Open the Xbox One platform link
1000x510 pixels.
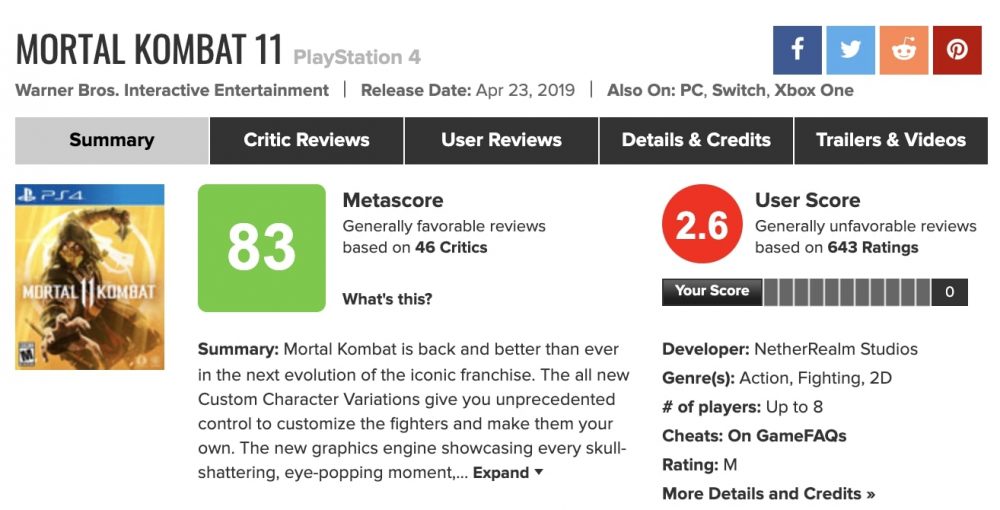(x=814, y=91)
